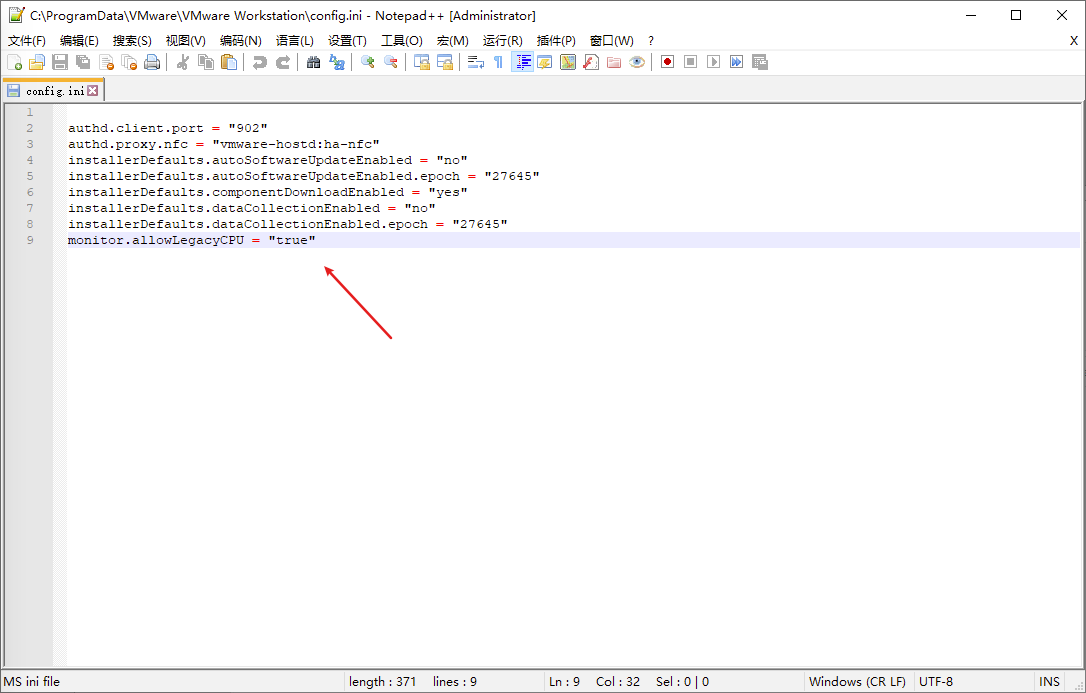Start macro recording with red dot icon
The image size is (1086, 693).
(668, 62)
